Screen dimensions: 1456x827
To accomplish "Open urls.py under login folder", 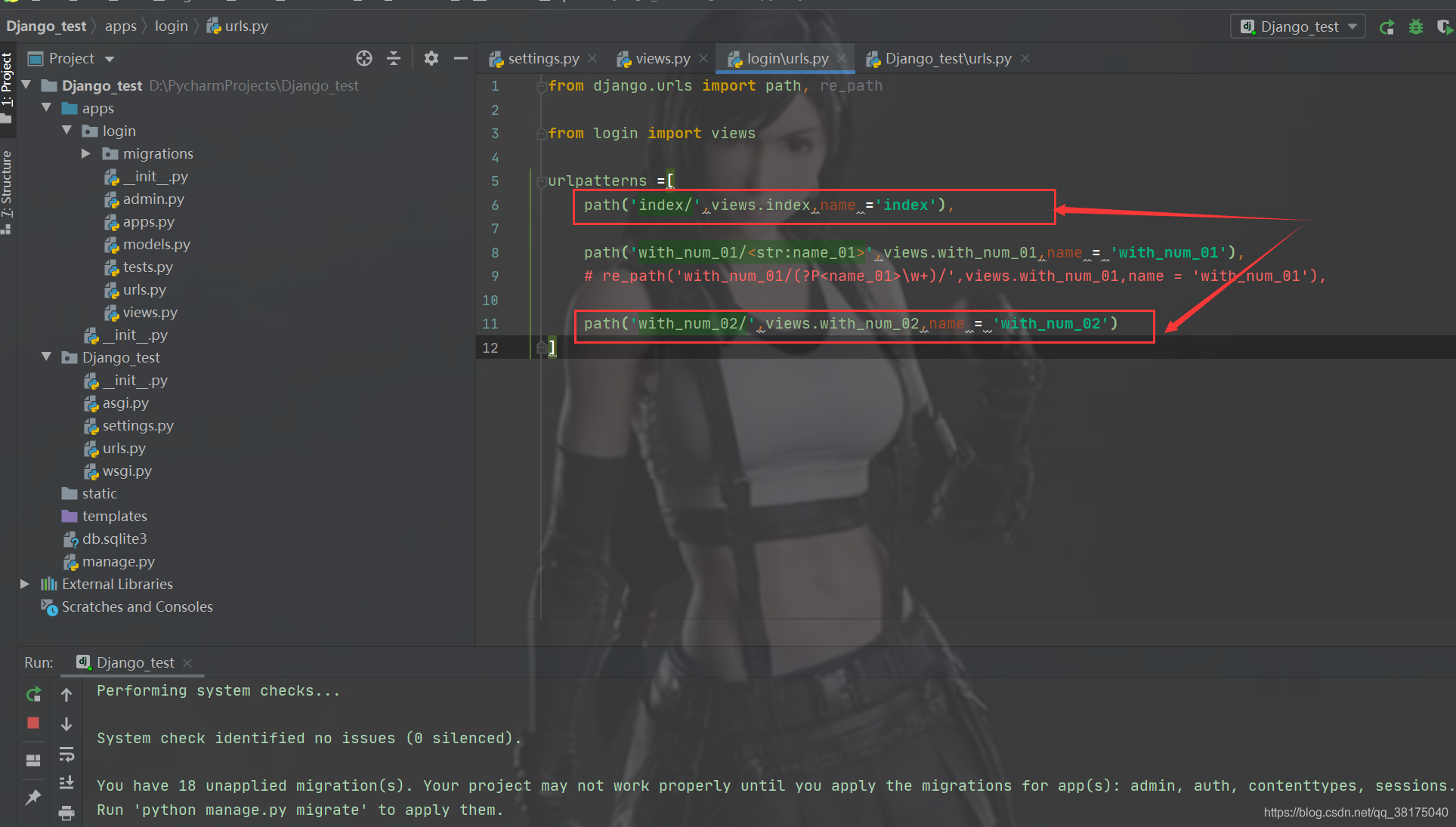I will click(144, 289).
